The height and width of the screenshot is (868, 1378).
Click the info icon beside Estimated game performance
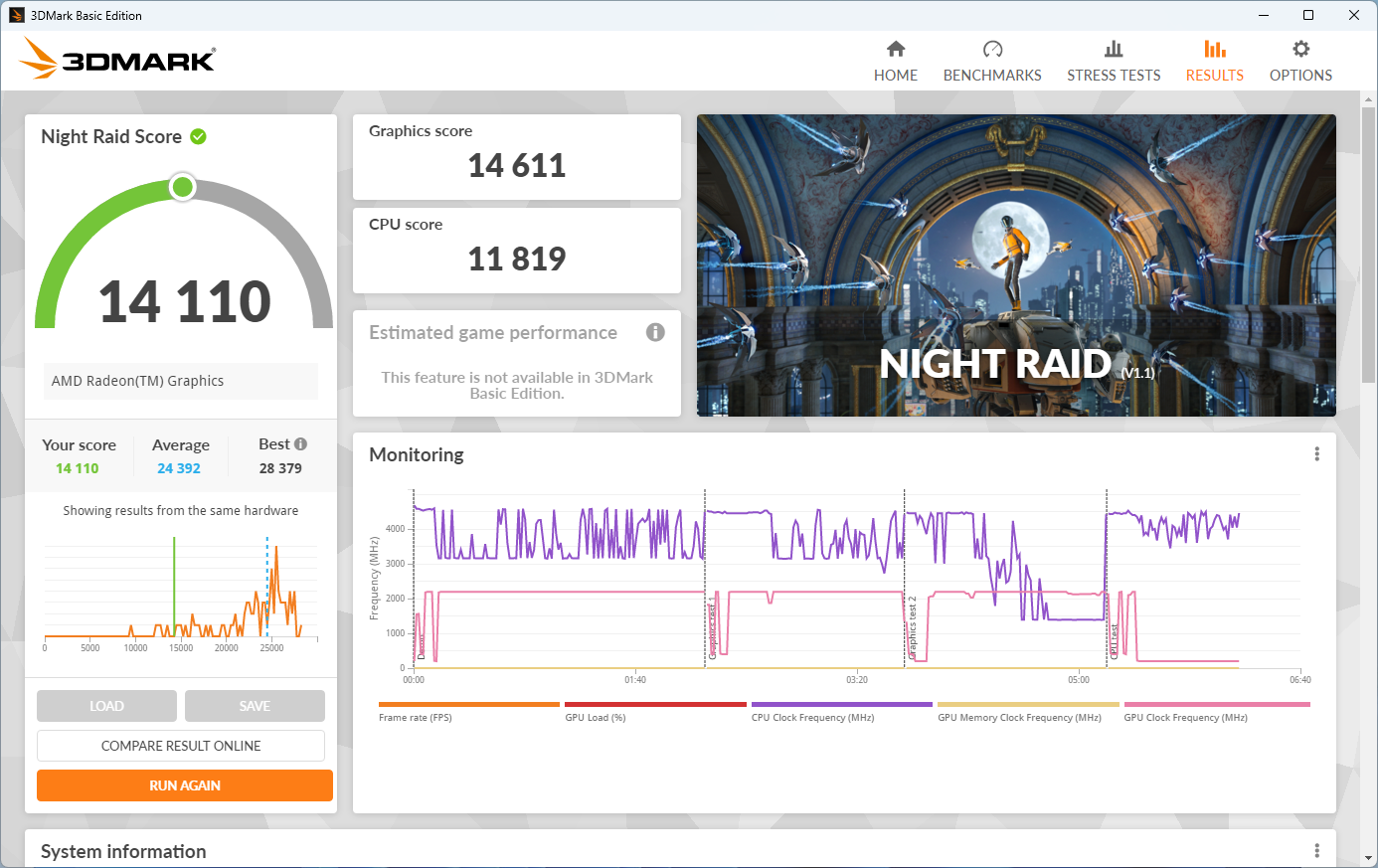655,332
